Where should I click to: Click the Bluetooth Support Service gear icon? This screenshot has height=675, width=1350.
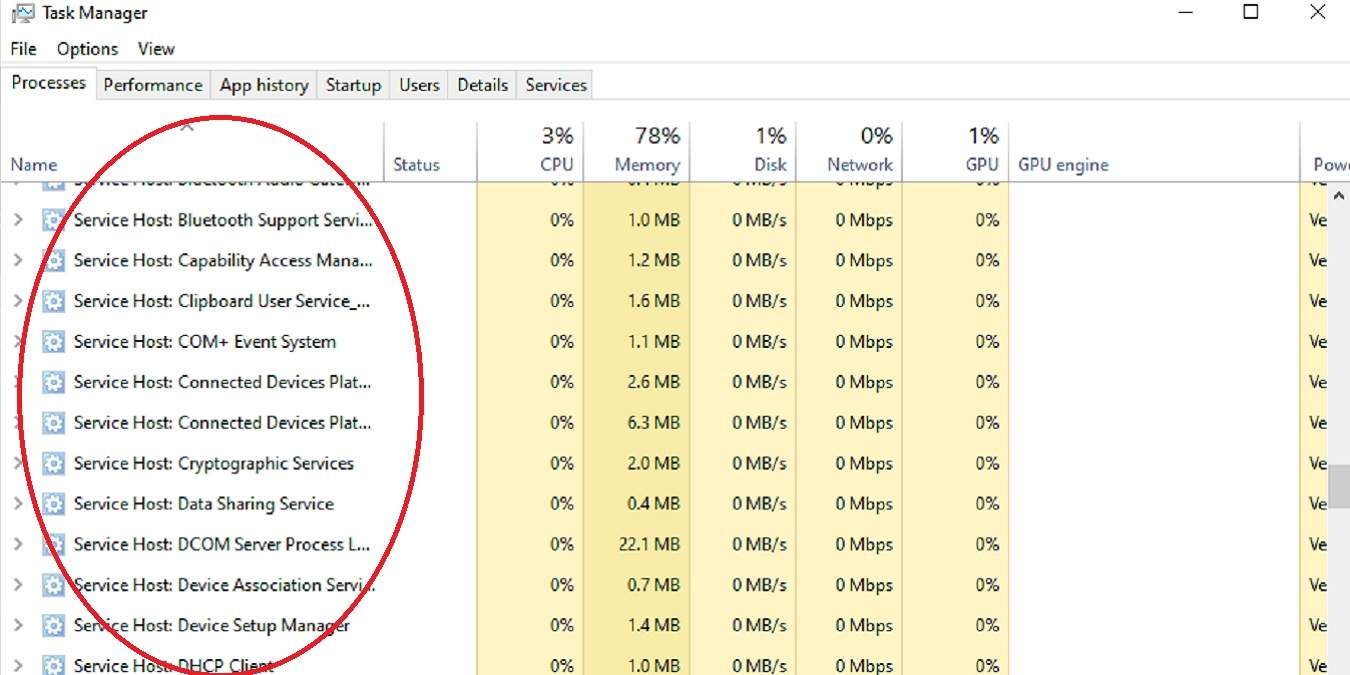point(53,221)
